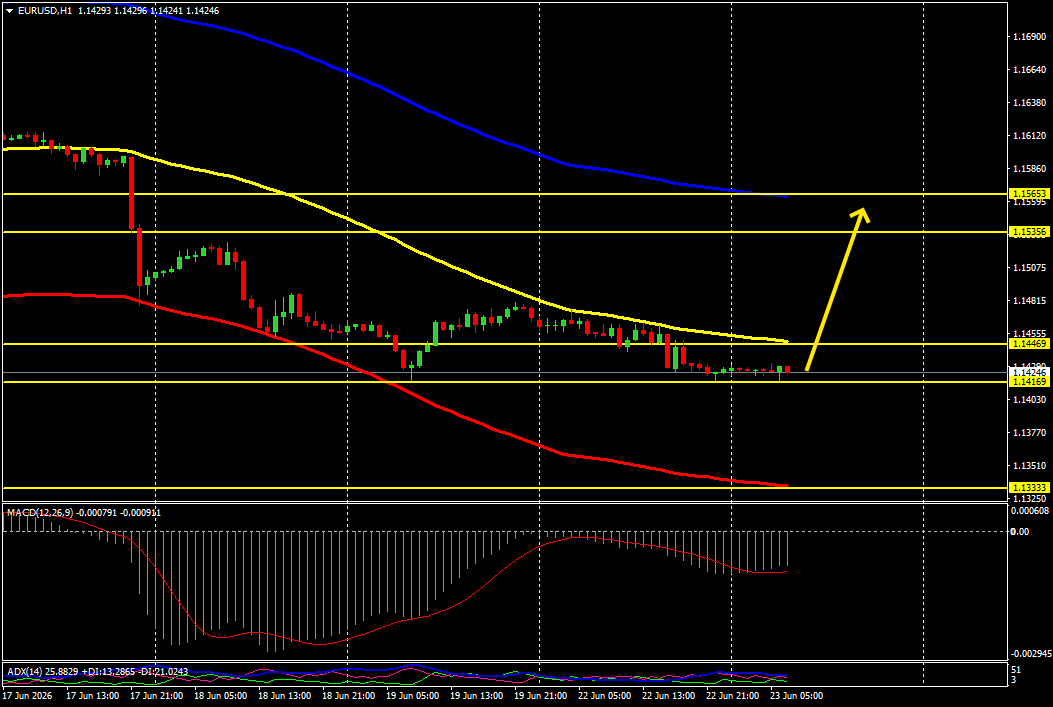Click the 18 Jun 05:00 time label

221,696
